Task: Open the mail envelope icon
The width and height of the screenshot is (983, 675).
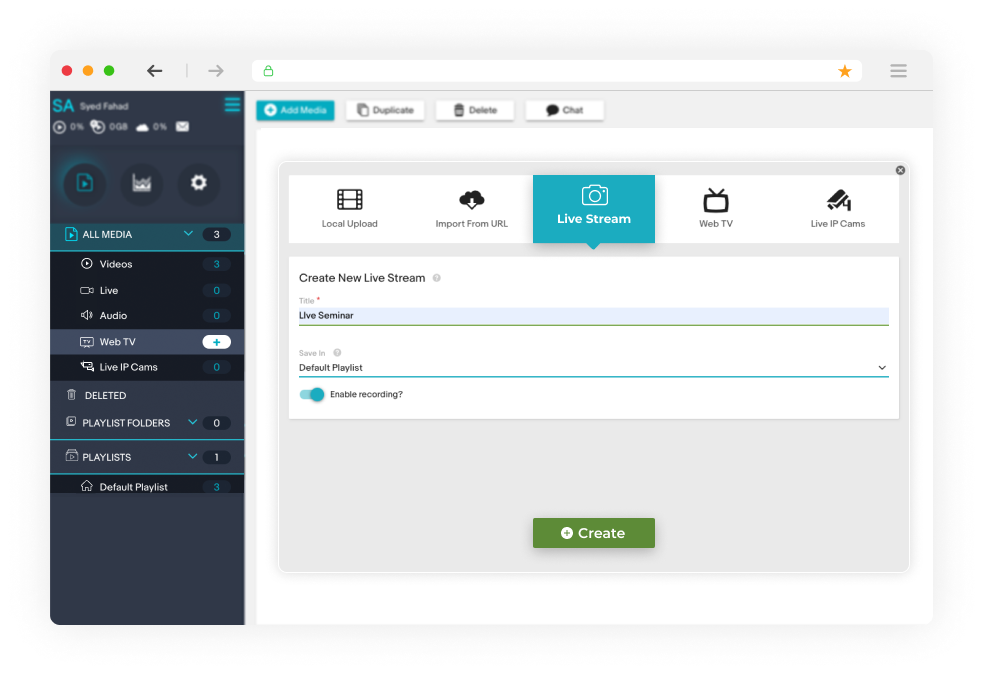Action: 182,127
